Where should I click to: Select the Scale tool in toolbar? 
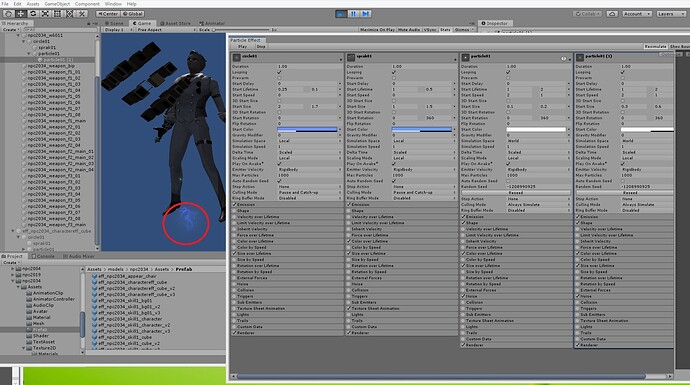click(45, 14)
